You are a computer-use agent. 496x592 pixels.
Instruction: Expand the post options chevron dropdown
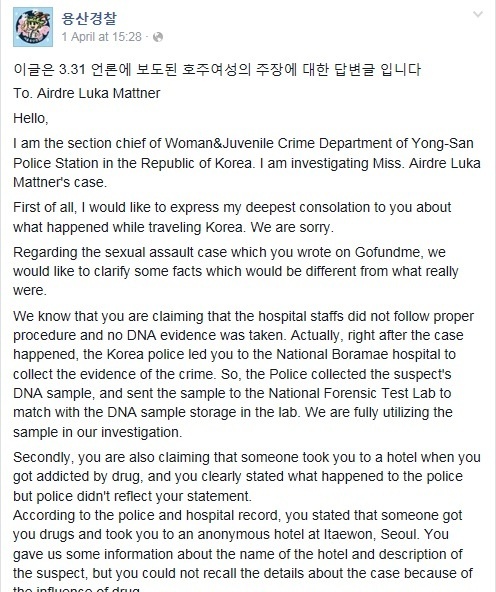pyautogui.click(x=478, y=15)
